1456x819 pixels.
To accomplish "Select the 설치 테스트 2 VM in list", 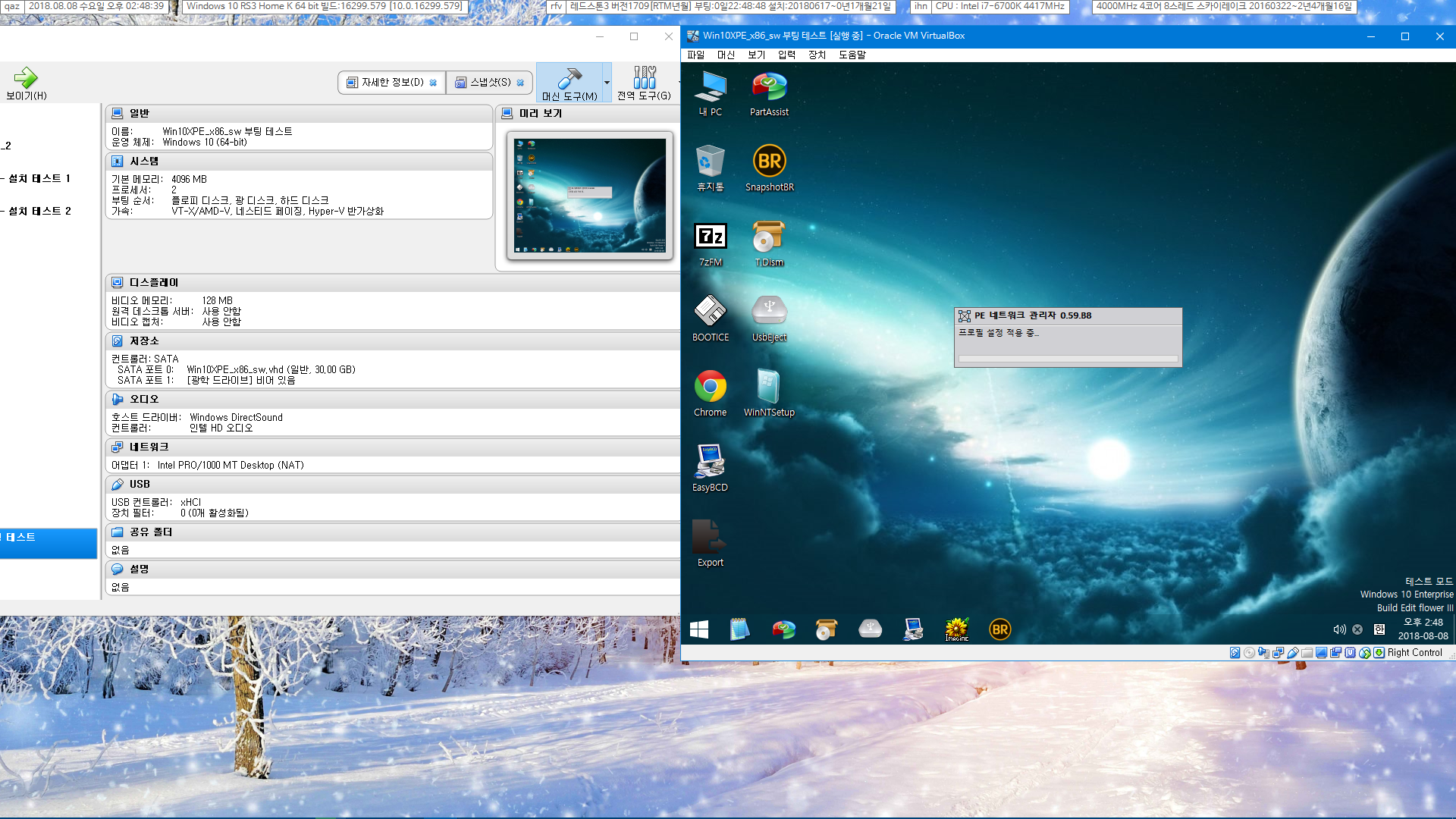I will (x=39, y=212).
